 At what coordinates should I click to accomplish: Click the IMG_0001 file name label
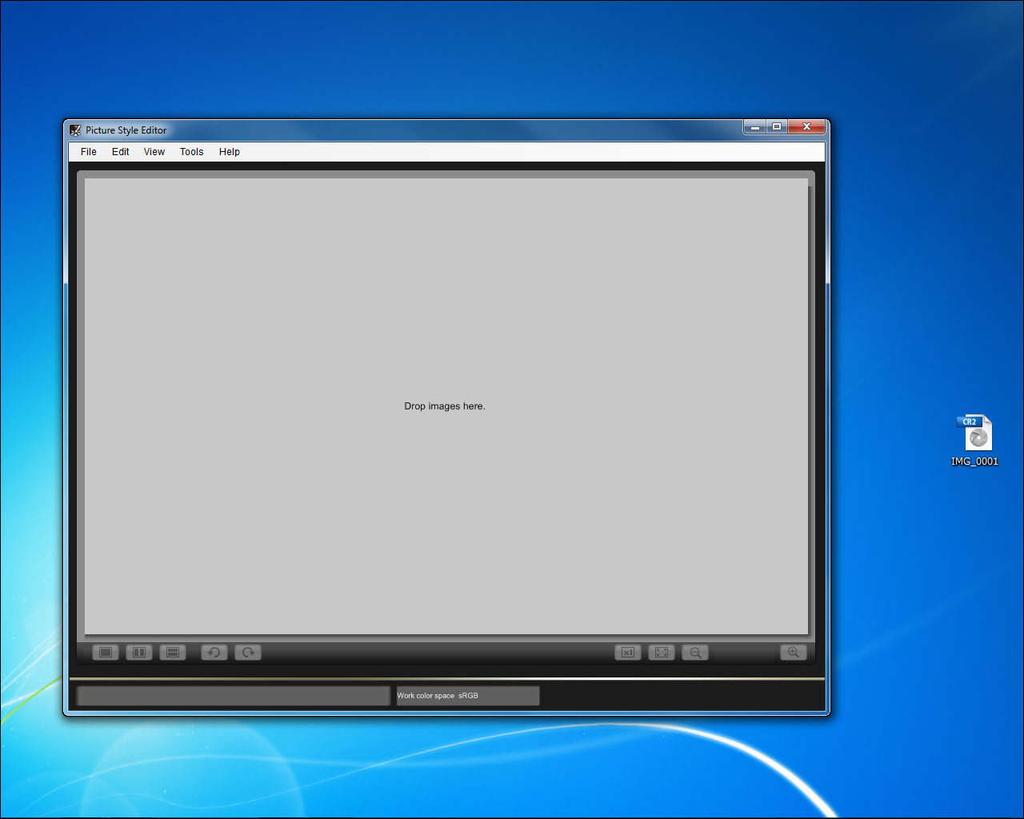click(x=975, y=461)
